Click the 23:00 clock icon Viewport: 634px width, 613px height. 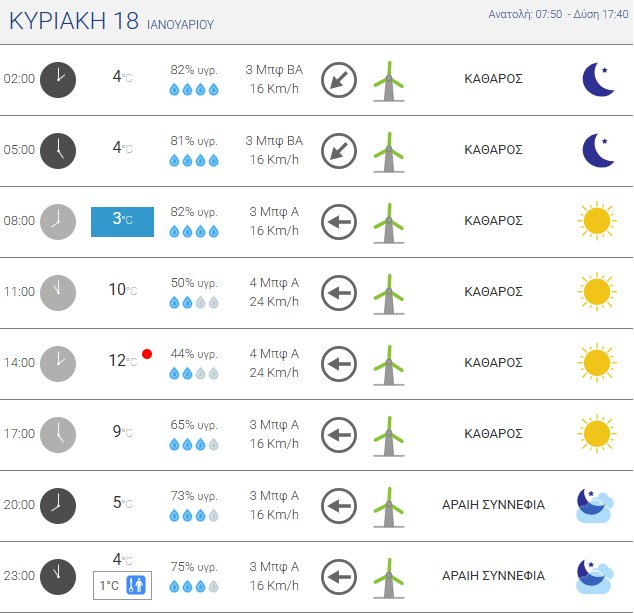click(x=57, y=575)
